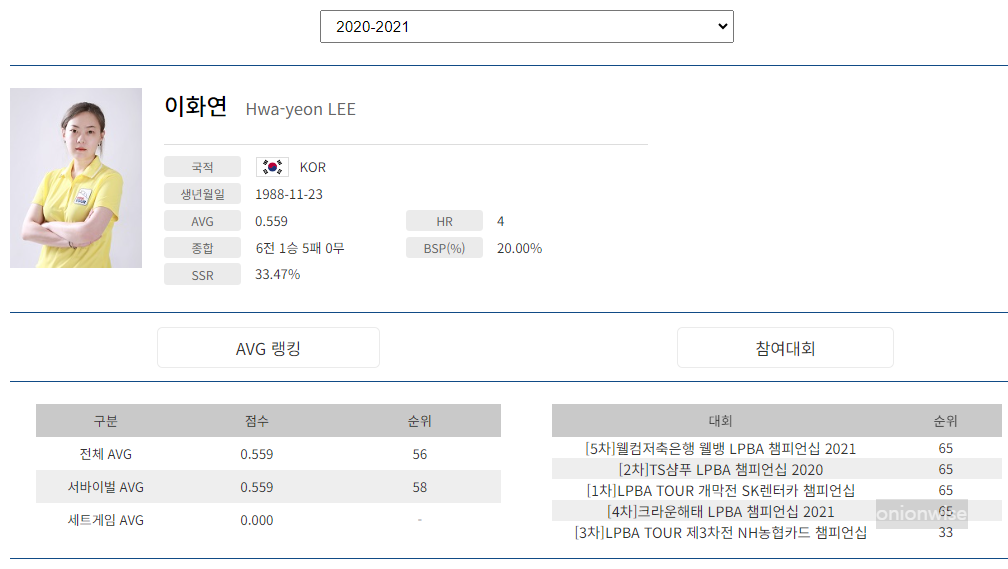1008x569 pixels.
Task: Select the BSP value 20.00%
Action: click(x=519, y=248)
